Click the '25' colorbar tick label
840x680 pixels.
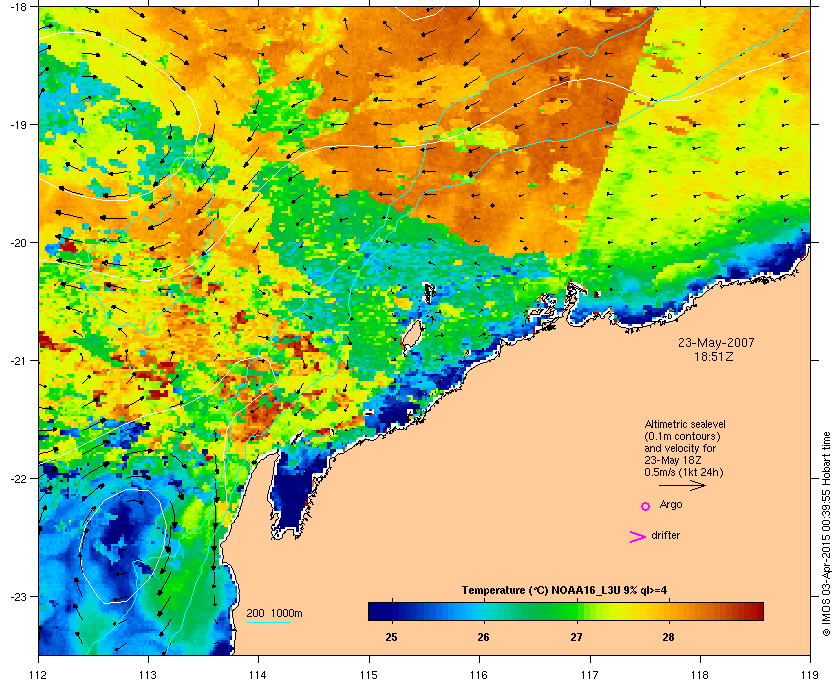tap(392, 637)
